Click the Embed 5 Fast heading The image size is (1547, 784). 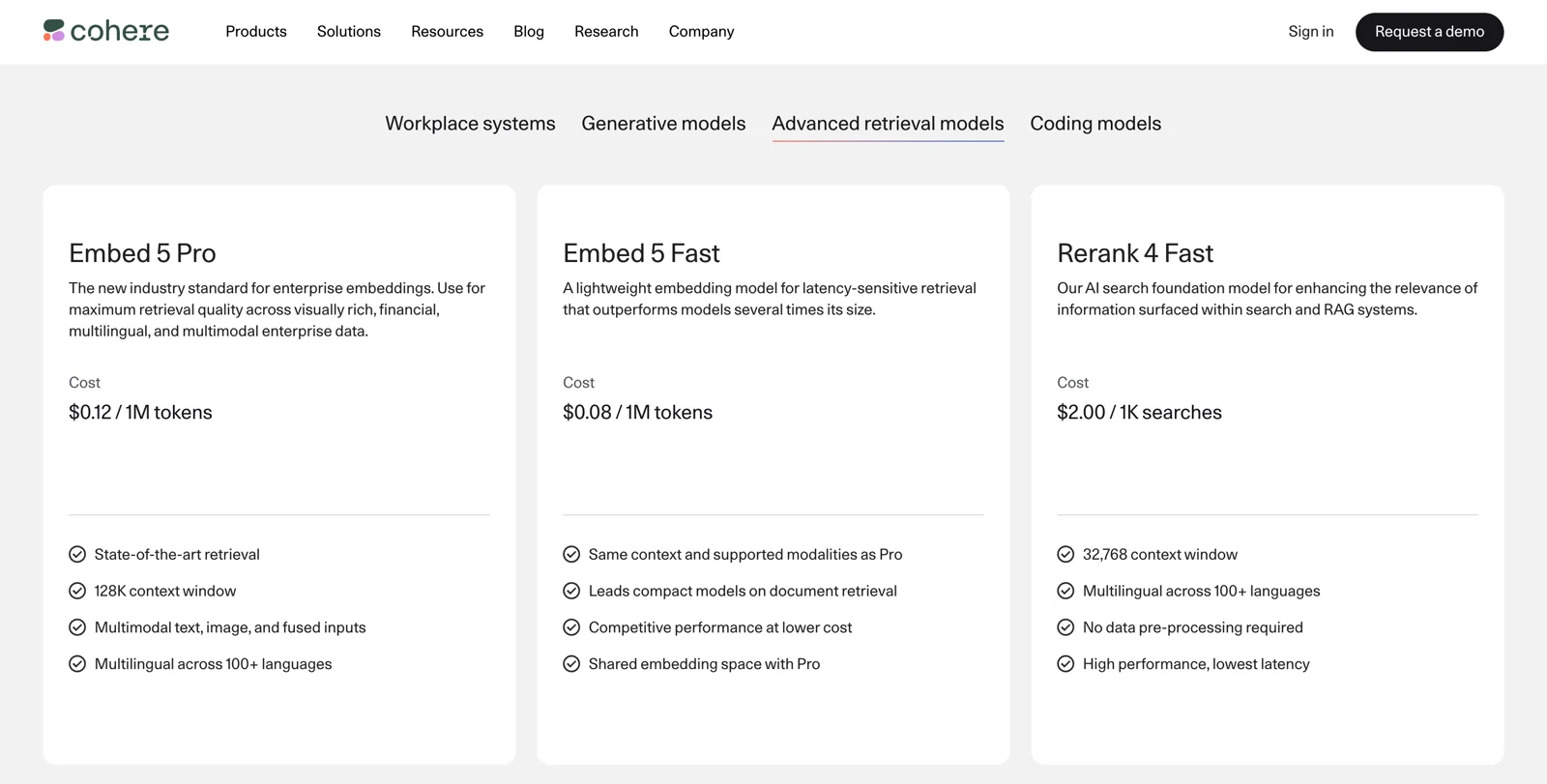[641, 253]
